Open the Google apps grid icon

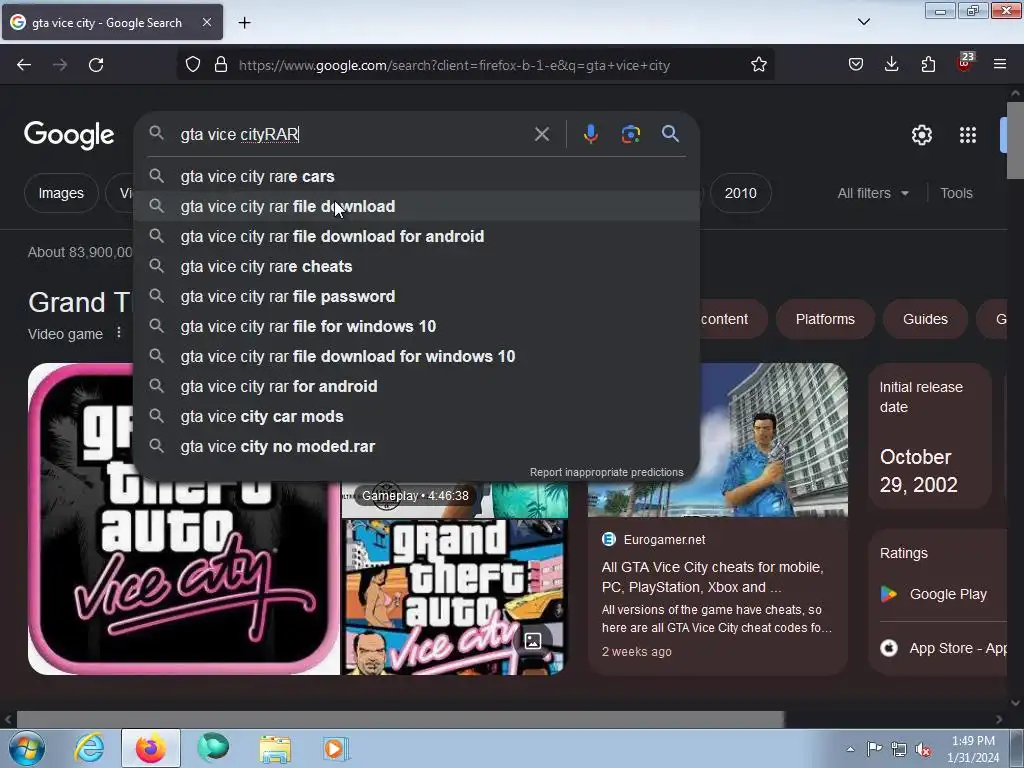[968, 135]
